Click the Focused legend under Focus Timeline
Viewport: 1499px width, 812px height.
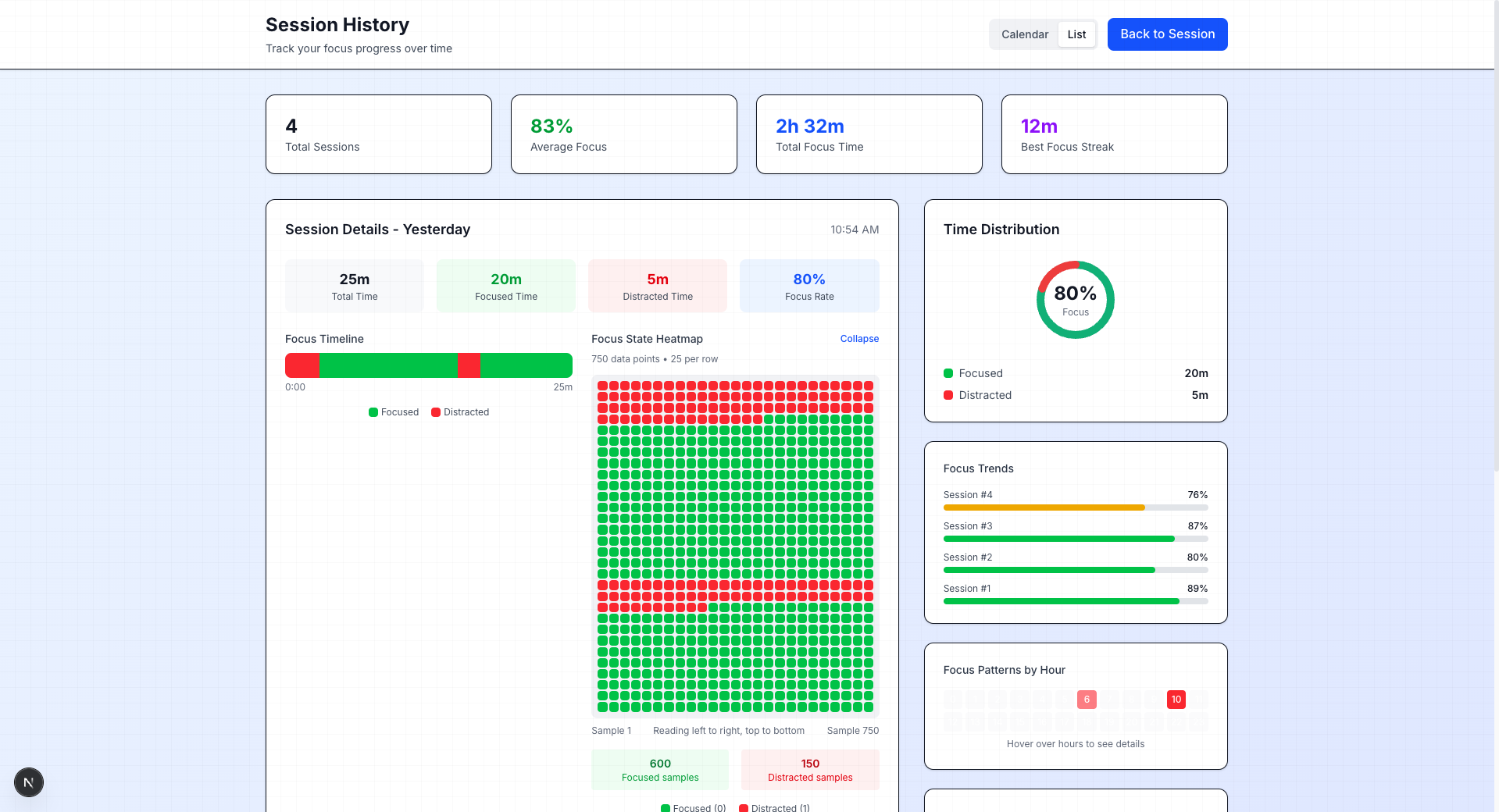click(x=394, y=412)
